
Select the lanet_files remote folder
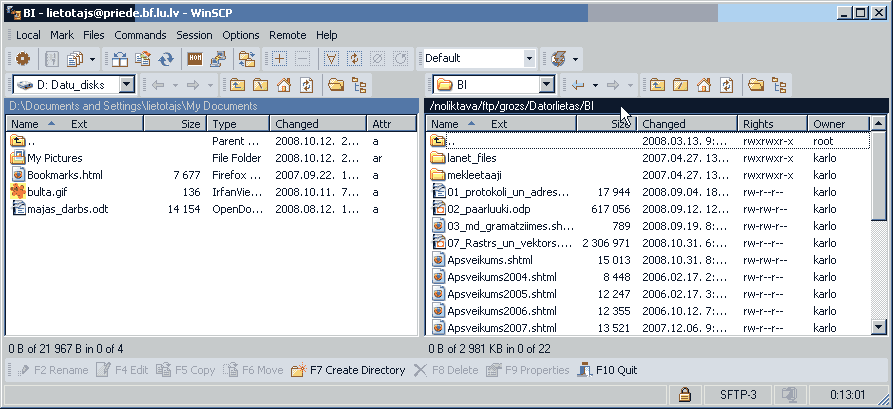[x=463, y=158]
